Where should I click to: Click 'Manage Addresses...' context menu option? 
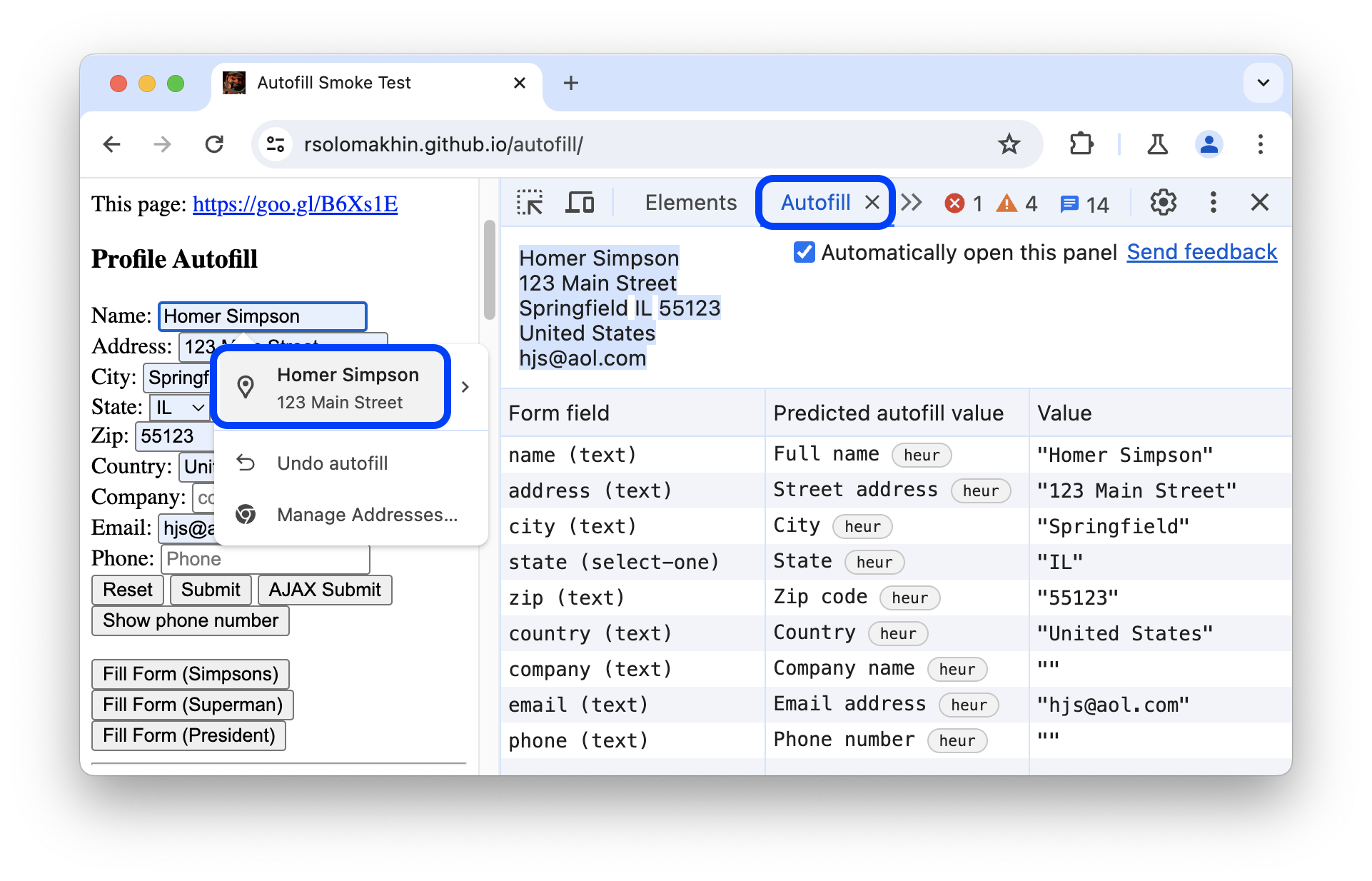coord(367,514)
